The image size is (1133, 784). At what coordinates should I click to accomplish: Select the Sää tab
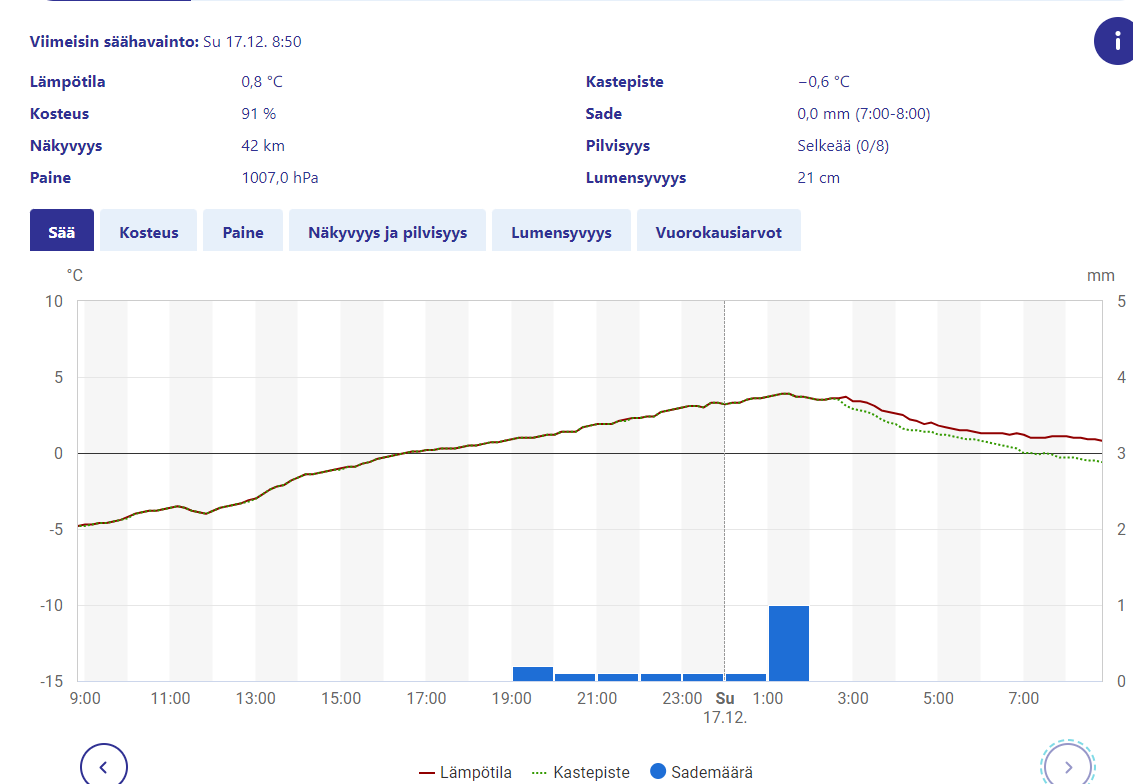click(62, 231)
